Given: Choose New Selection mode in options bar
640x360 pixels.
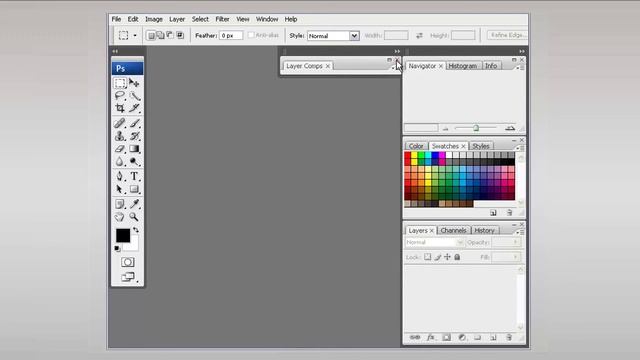Looking at the screenshot, I should pos(151,36).
